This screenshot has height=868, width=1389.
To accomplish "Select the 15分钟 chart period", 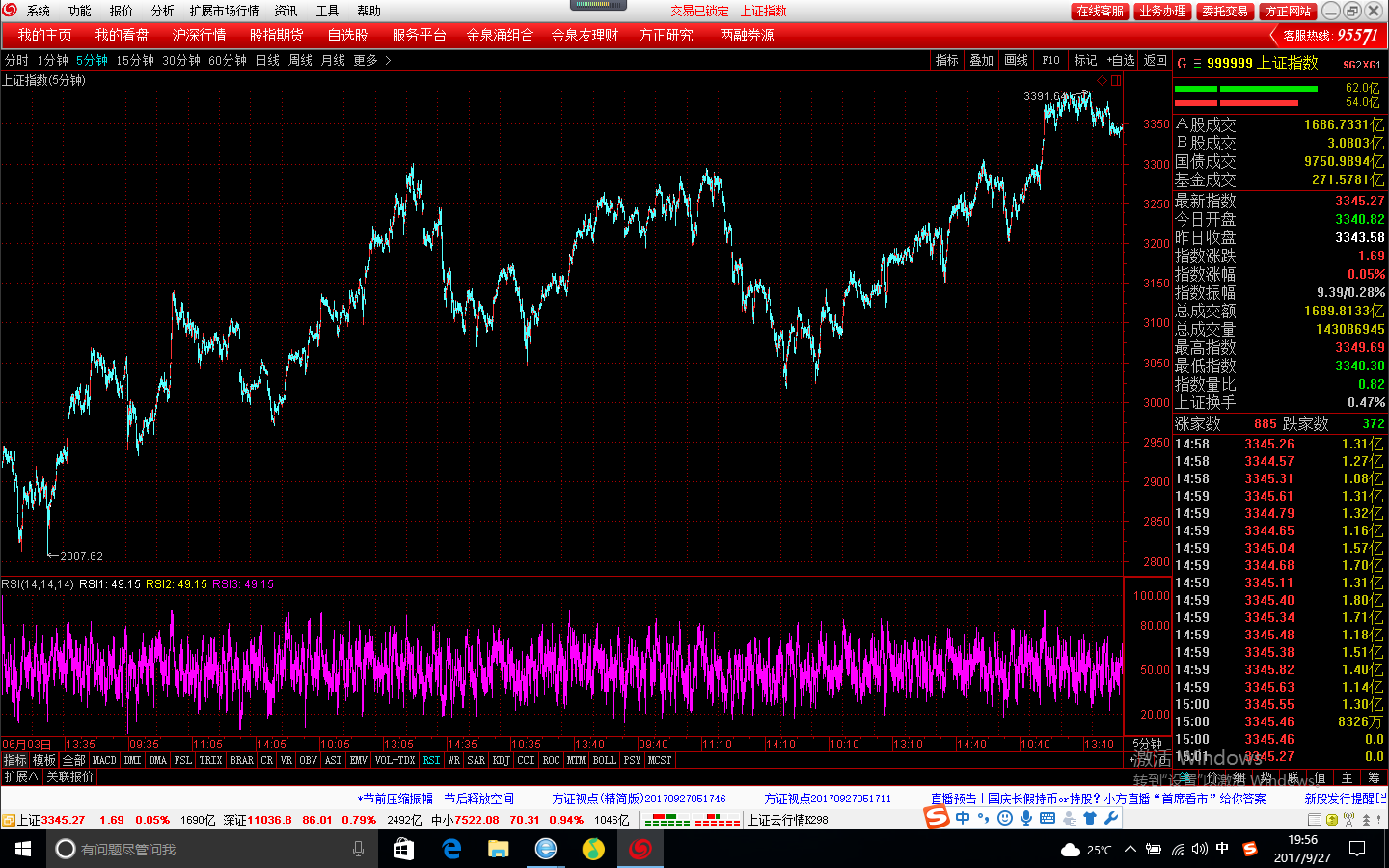I will (135, 60).
